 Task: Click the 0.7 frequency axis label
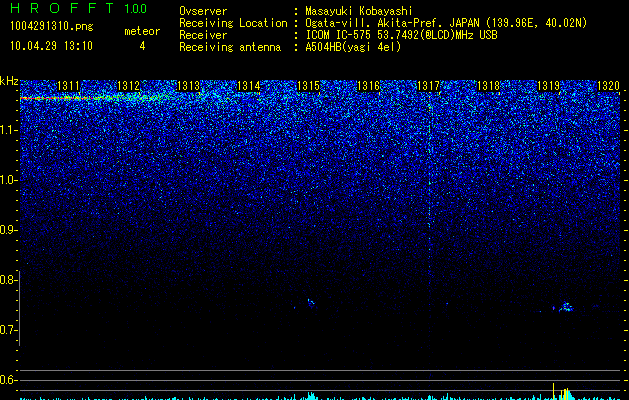8,330
